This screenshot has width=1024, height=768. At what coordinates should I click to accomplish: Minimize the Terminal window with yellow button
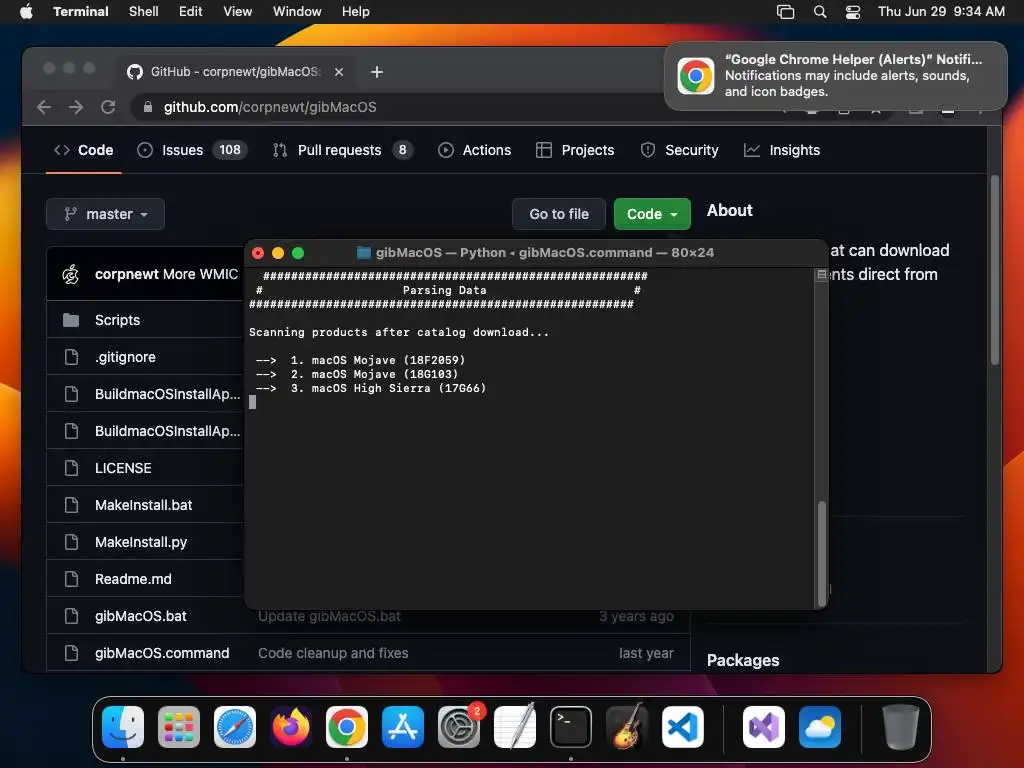click(x=278, y=253)
